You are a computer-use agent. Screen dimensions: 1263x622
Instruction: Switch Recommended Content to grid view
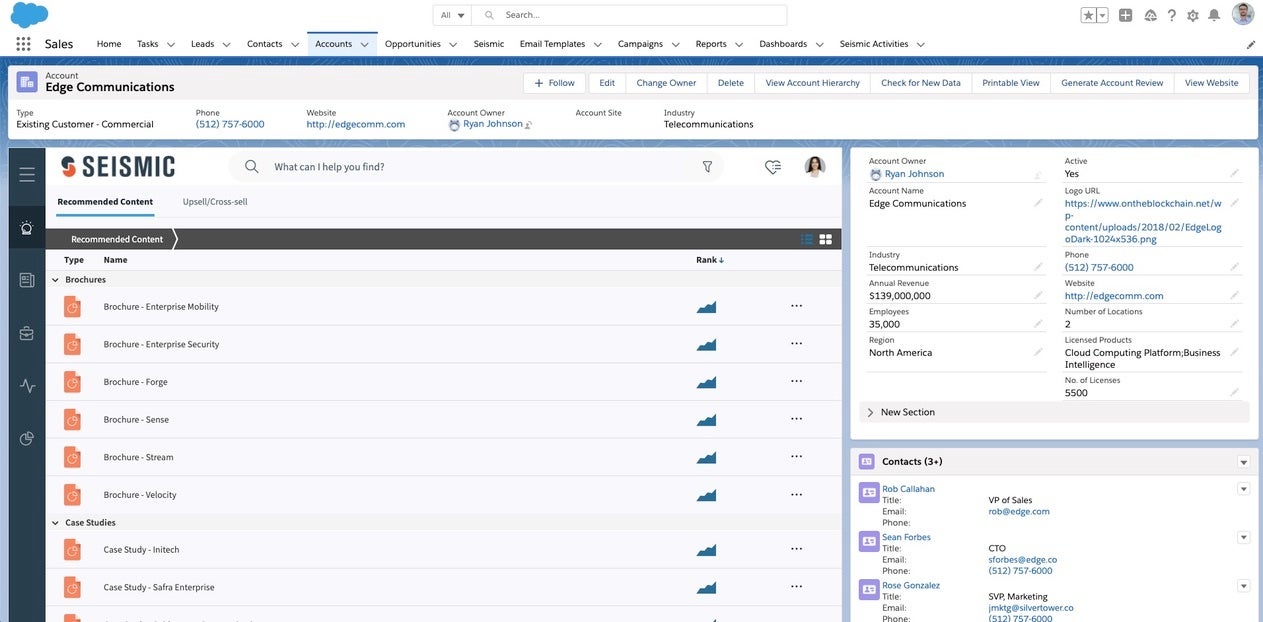[x=826, y=239]
